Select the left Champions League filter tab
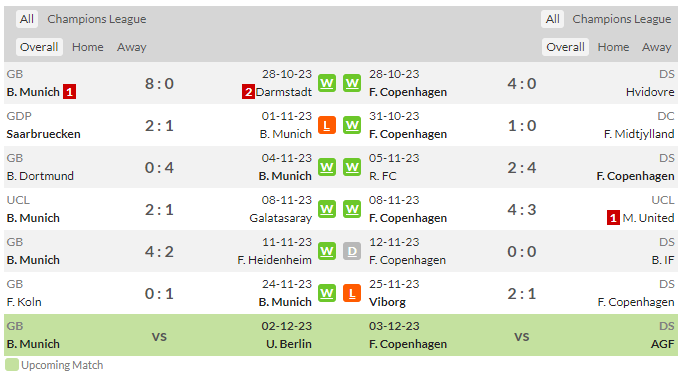This screenshot has height=386, width=680. 97,19
